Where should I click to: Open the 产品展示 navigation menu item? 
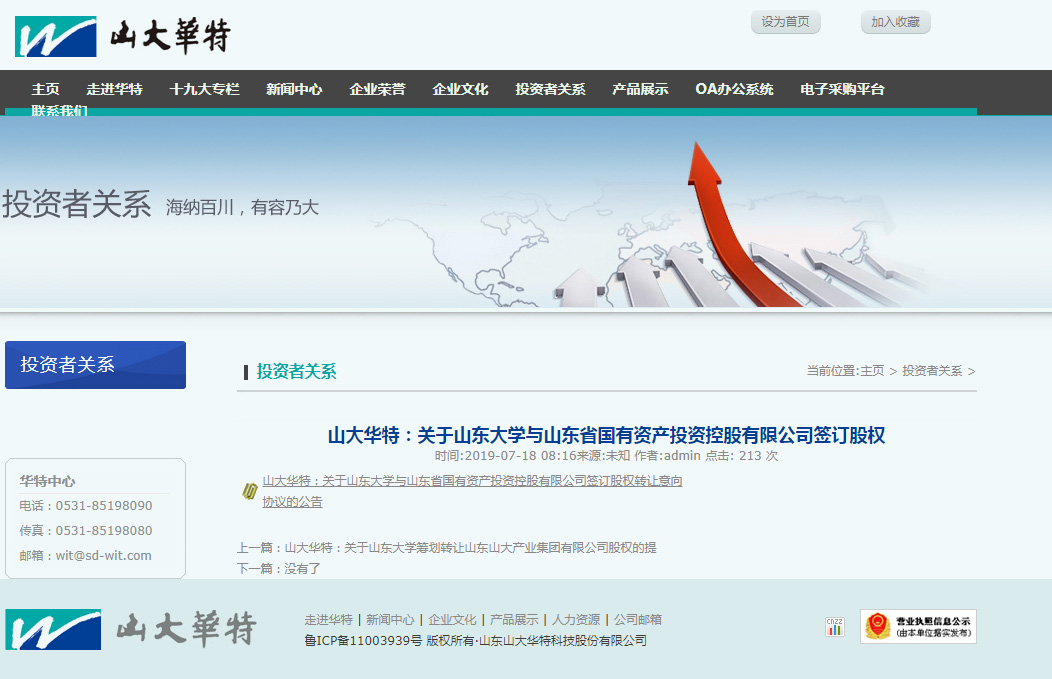click(x=641, y=89)
